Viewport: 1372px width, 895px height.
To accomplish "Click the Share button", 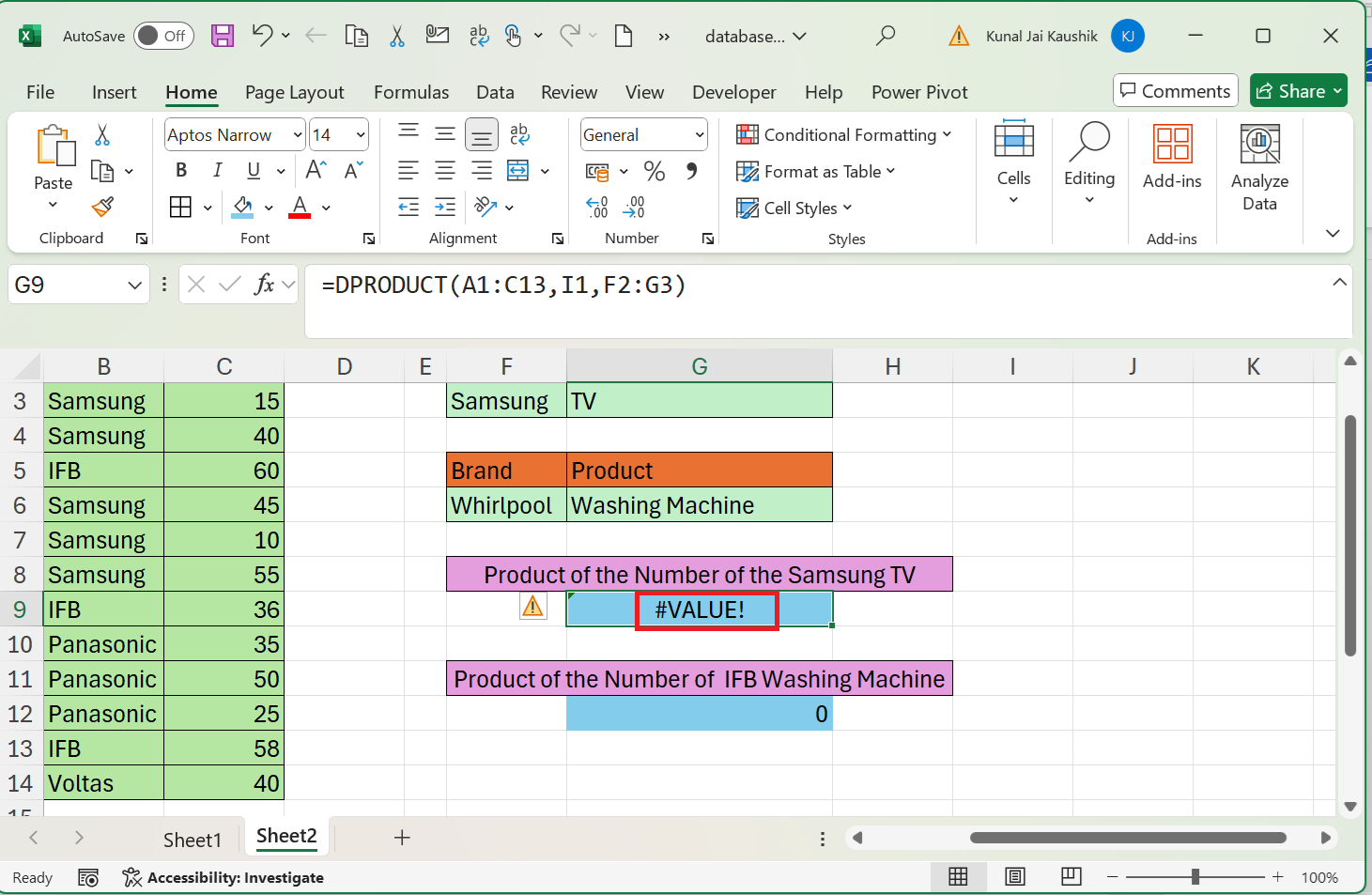I will point(1299,90).
